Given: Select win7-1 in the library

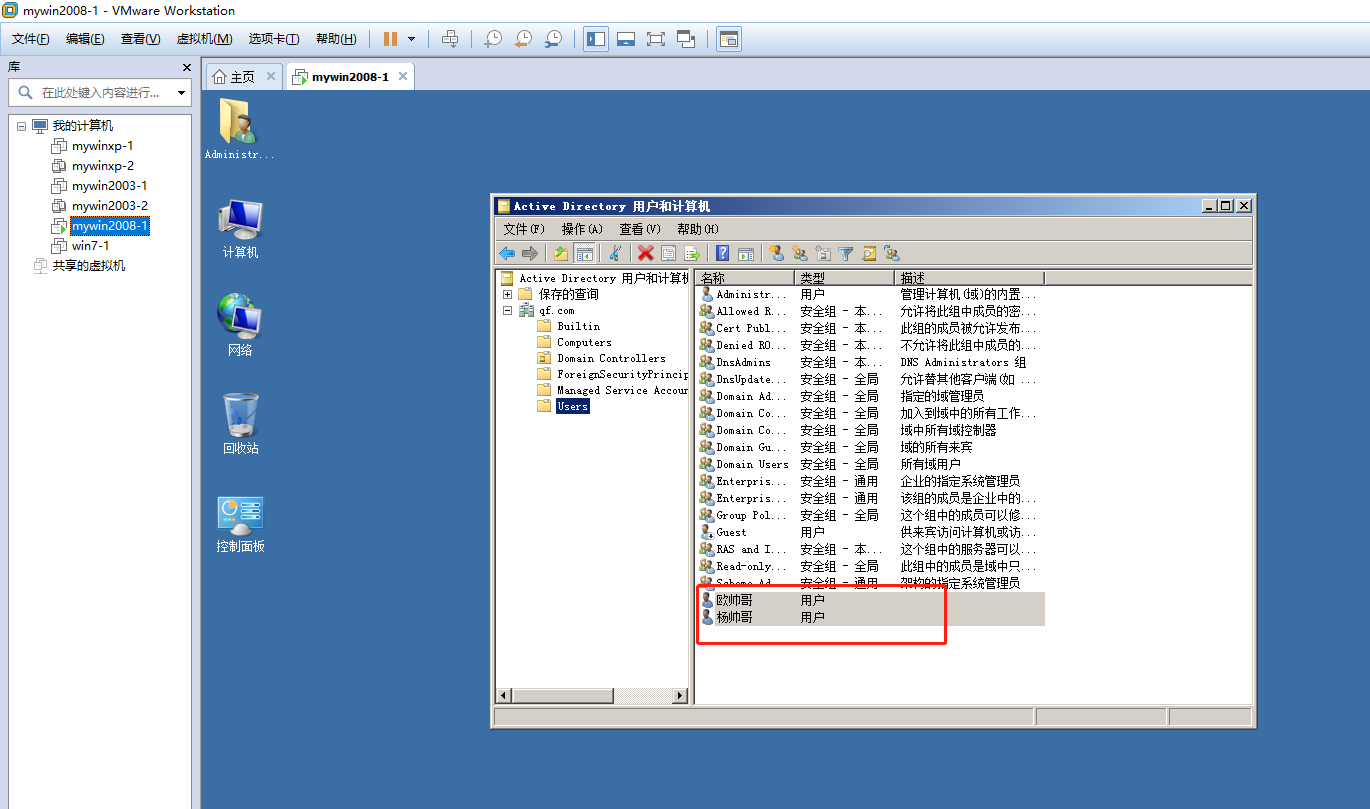Looking at the screenshot, I should tap(90, 246).
